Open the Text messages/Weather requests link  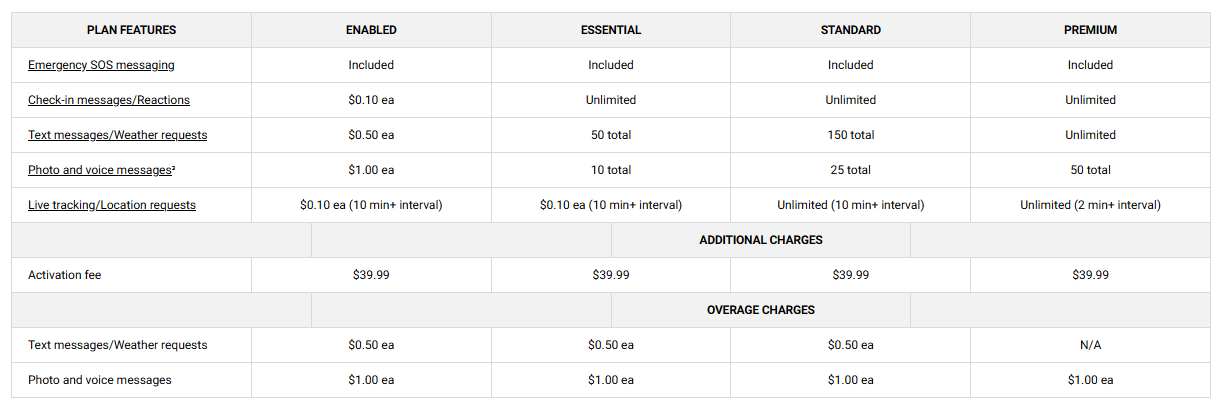pyautogui.click(x=118, y=135)
